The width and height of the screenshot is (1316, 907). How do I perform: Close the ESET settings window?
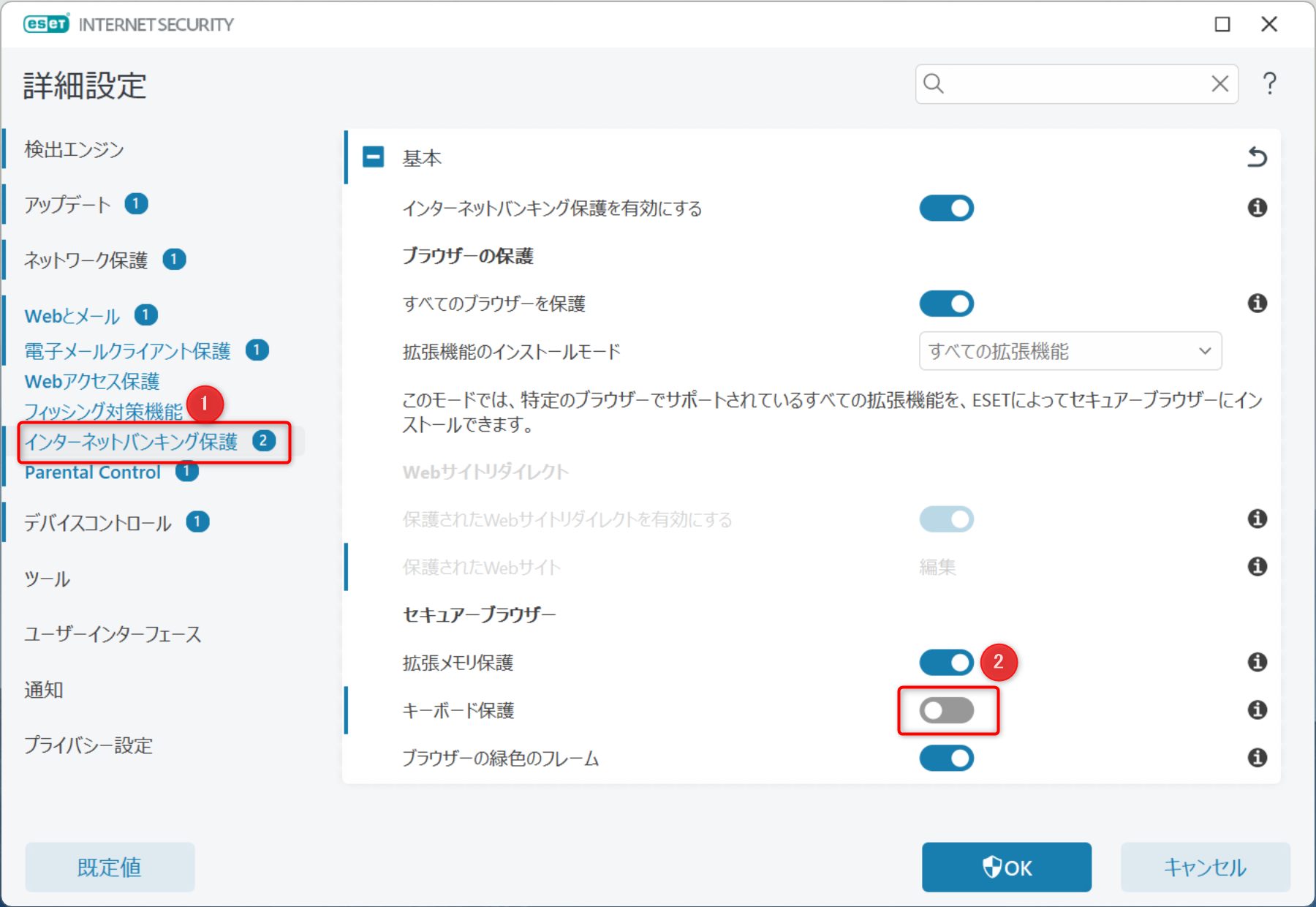[x=1269, y=24]
